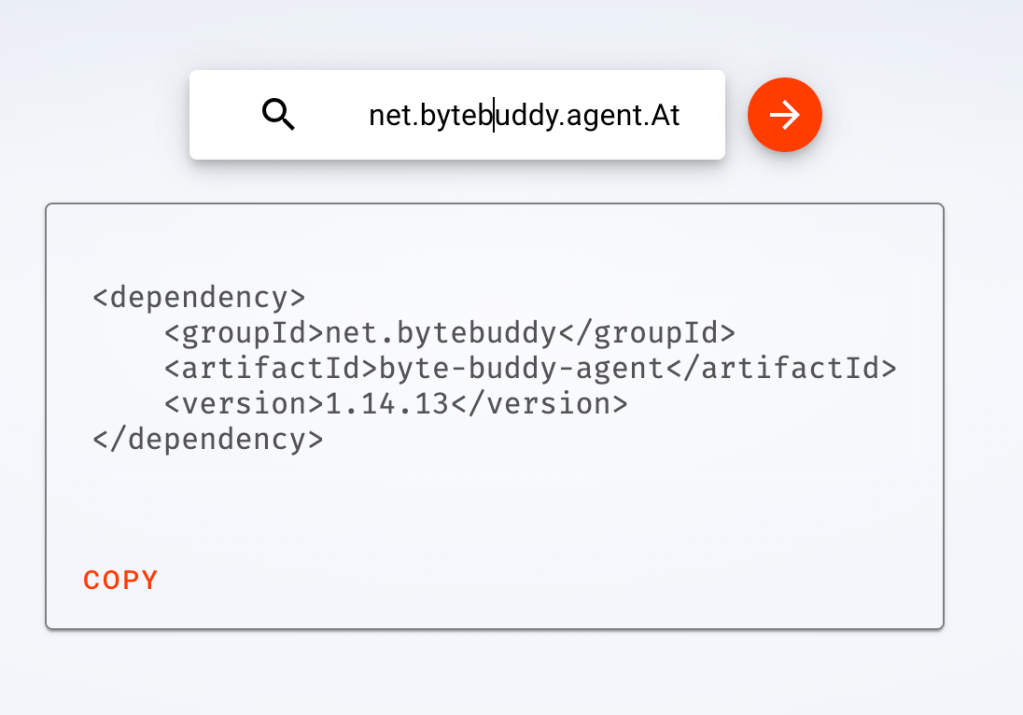Click the net.bytebuddy groupId value
This screenshot has width=1023, height=715.
pyautogui.click(x=440, y=333)
